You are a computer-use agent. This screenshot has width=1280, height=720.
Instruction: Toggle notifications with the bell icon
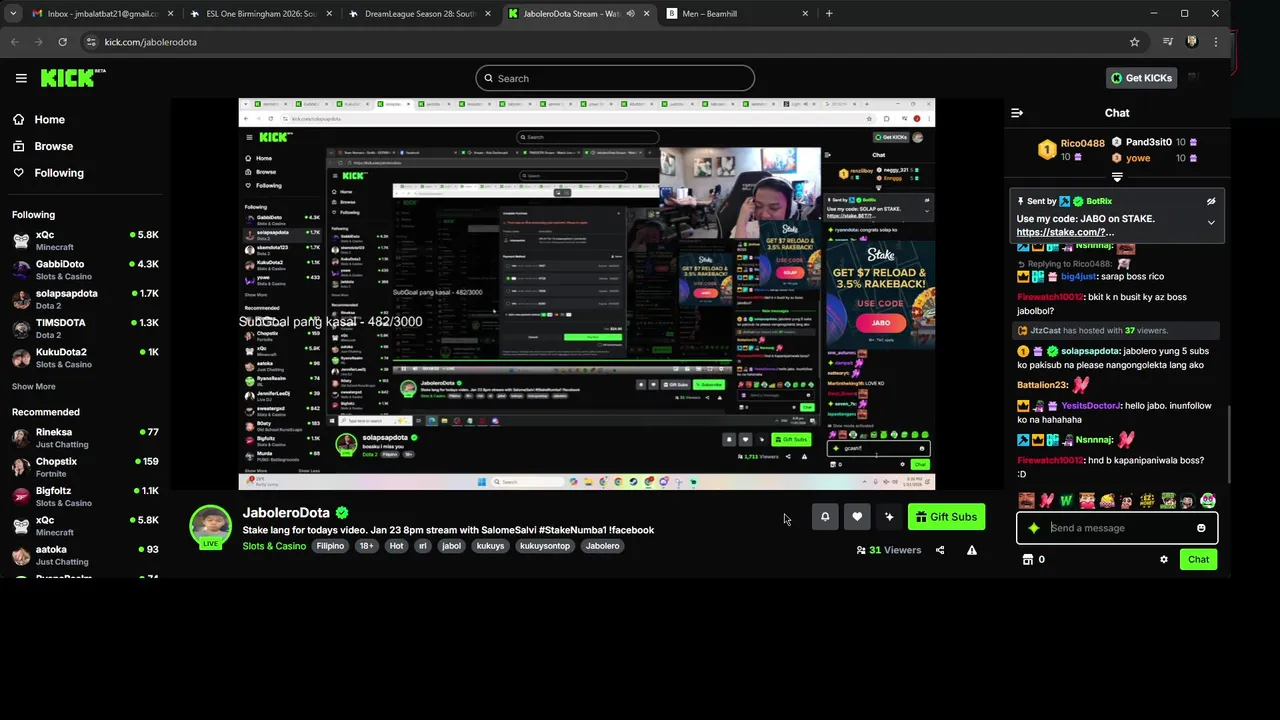coord(825,517)
